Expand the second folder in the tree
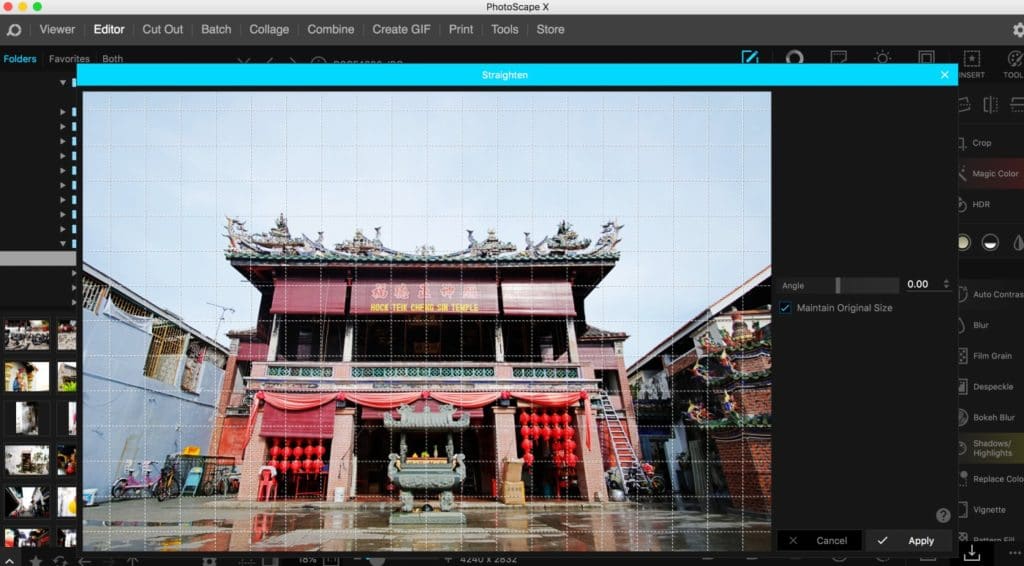 62,112
